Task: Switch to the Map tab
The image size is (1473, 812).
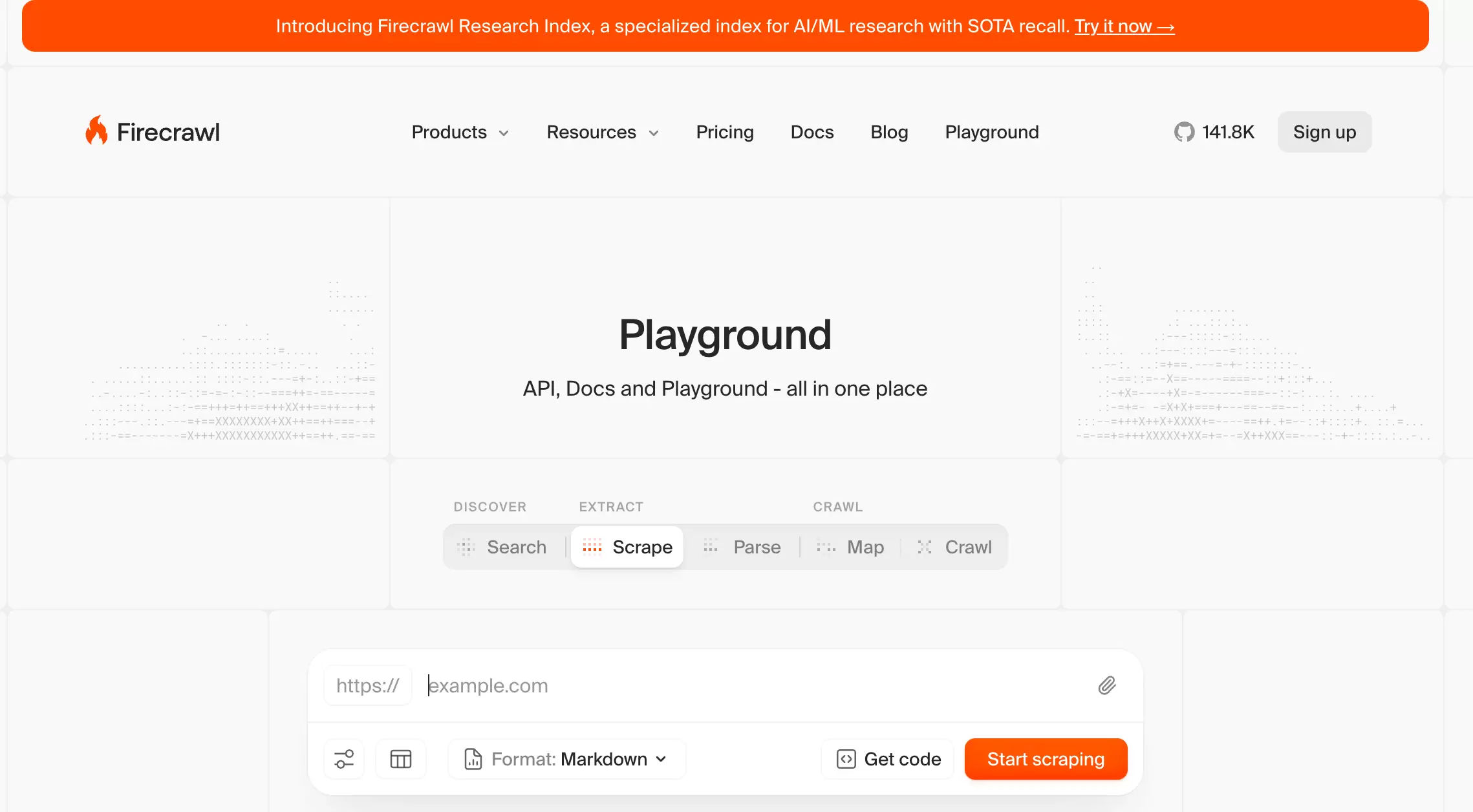Action: point(850,547)
